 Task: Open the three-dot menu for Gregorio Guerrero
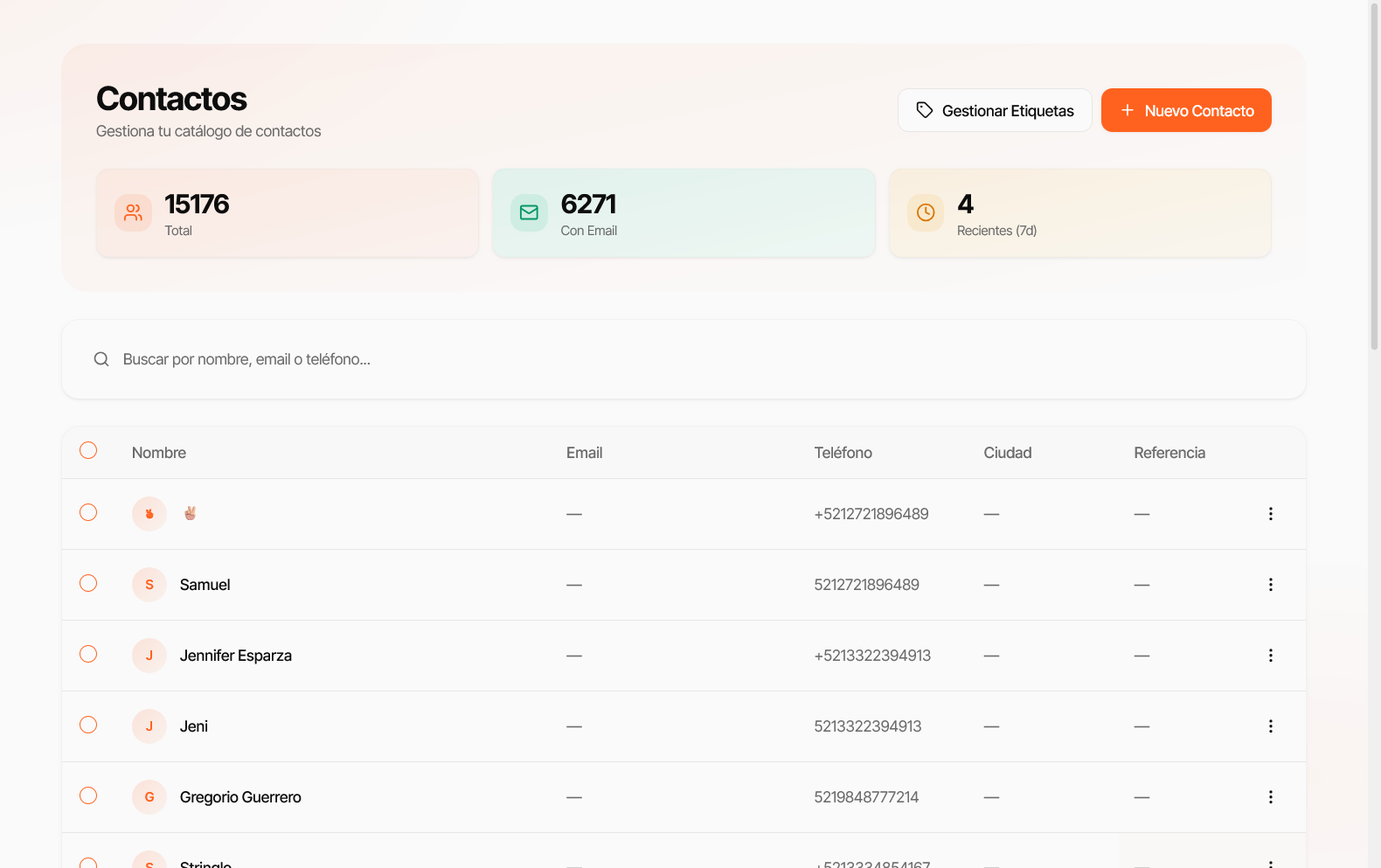click(x=1271, y=797)
